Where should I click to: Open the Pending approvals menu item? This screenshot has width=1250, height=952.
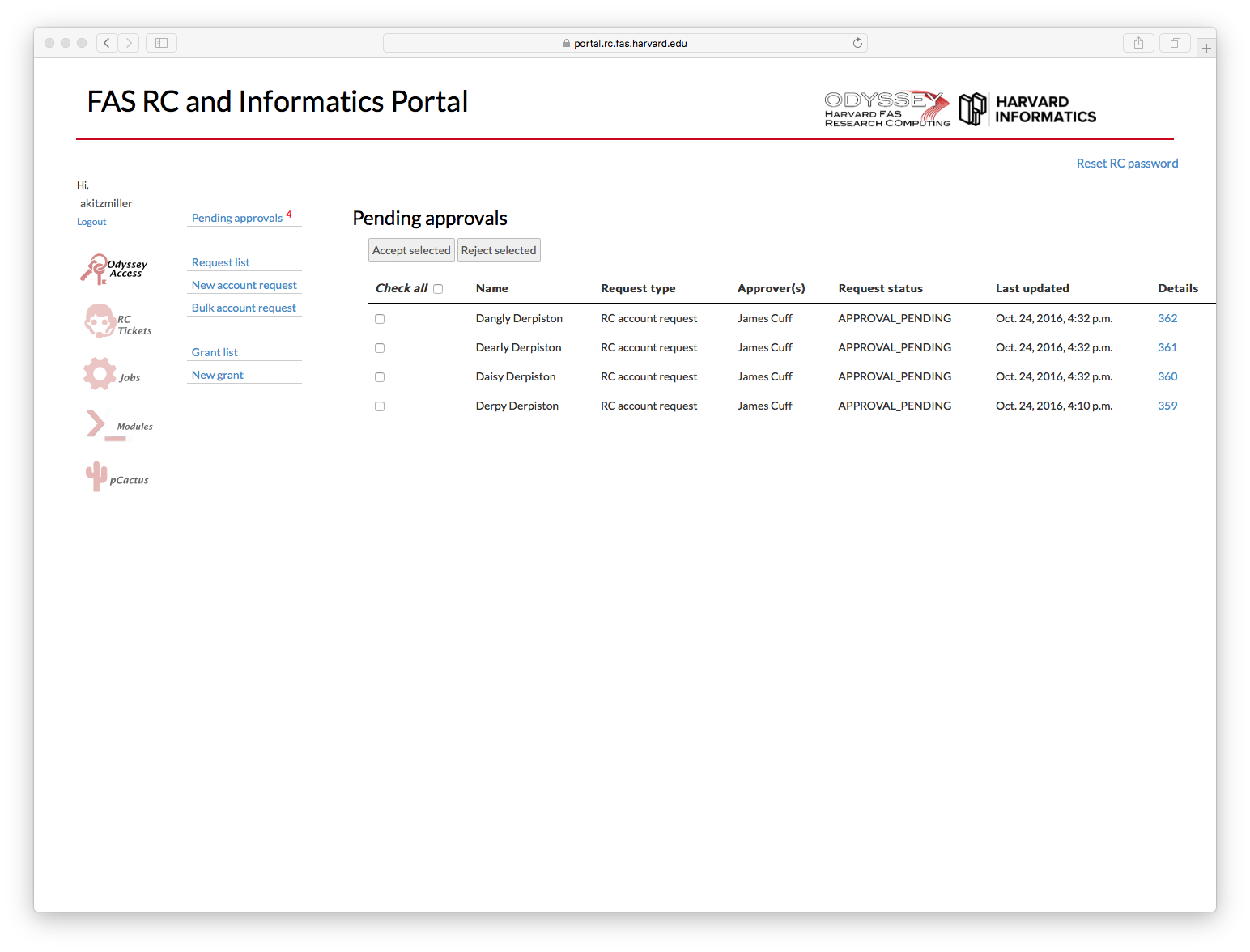tap(237, 218)
